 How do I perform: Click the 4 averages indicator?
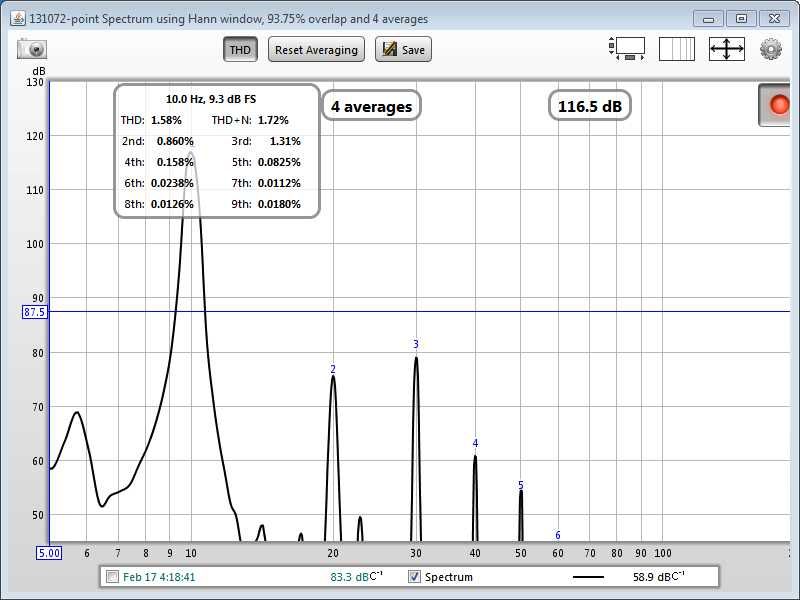pyautogui.click(x=371, y=106)
